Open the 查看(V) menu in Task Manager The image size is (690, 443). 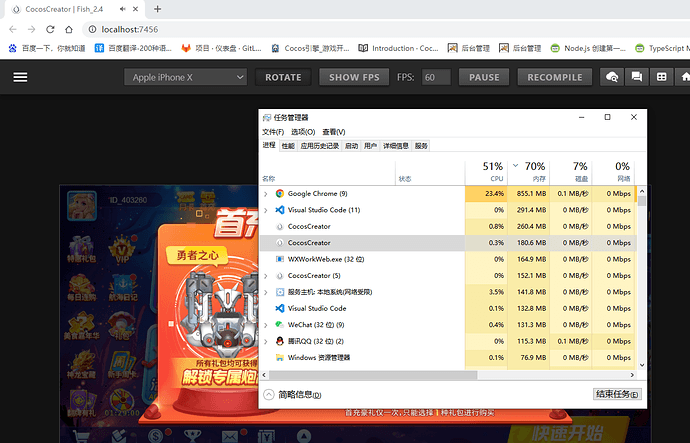pyautogui.click(x=334, y=132)
